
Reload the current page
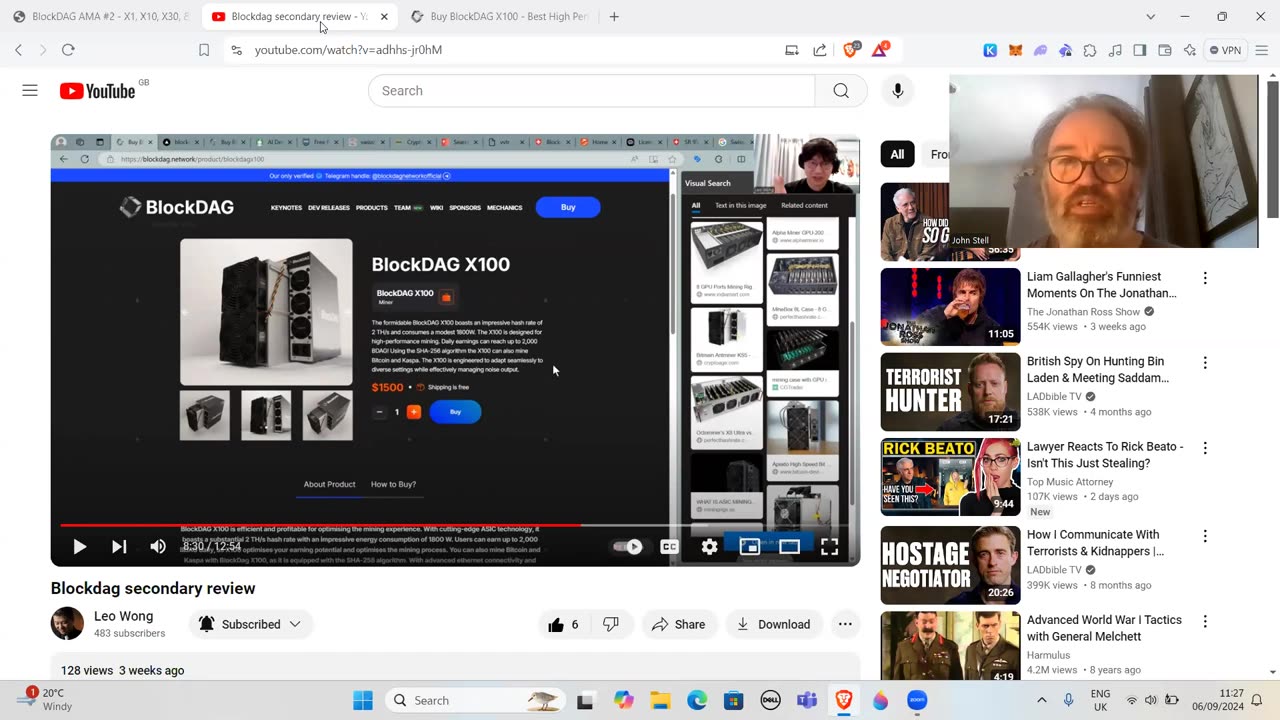point(68,50)
